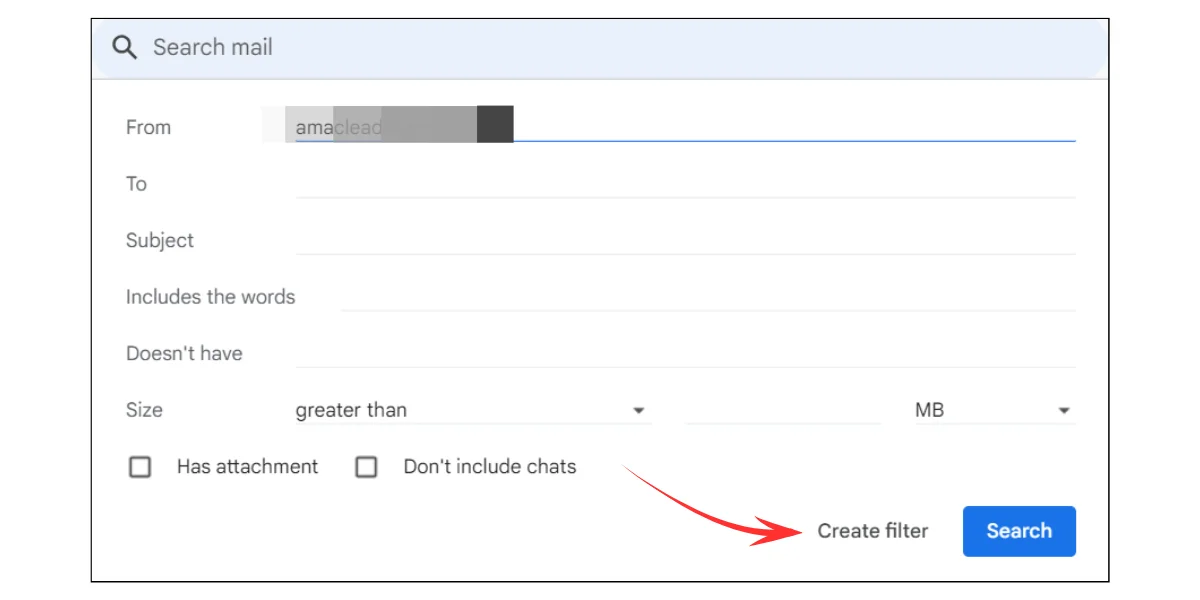
Task: Click the Create filter link
Action: [873, 531]
